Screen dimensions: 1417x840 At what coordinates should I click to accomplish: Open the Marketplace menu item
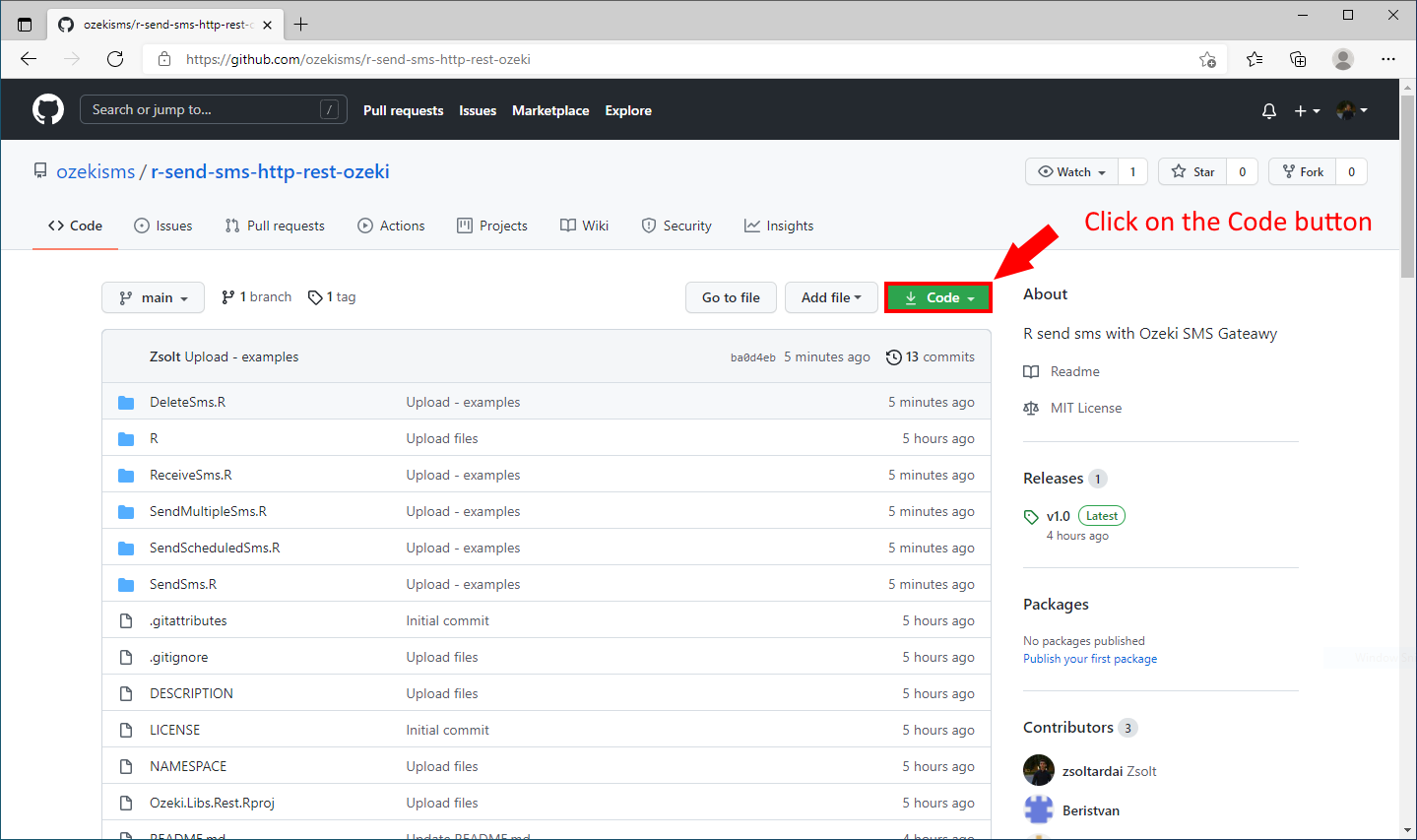coord(550,110)
